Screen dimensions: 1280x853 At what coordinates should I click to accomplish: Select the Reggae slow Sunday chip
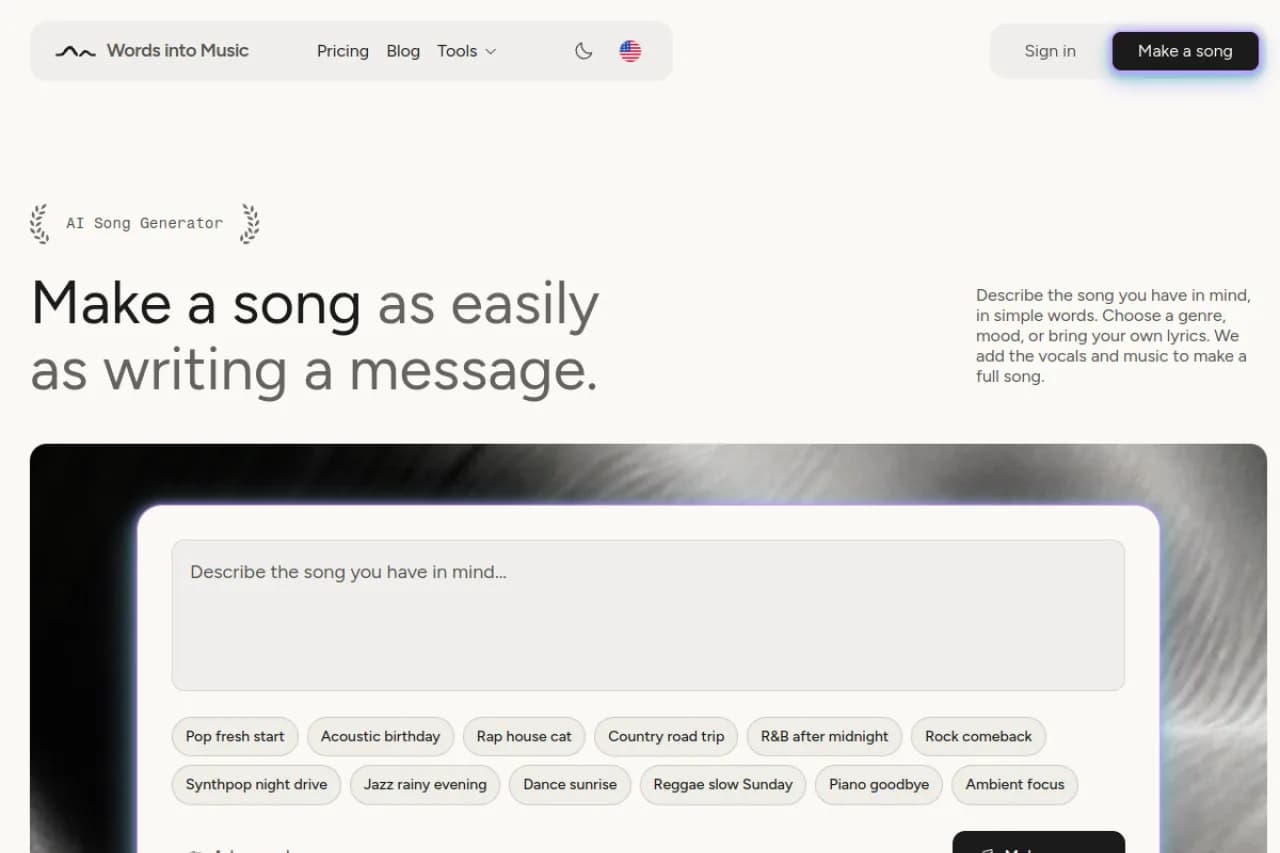click(x=723, y=784)
